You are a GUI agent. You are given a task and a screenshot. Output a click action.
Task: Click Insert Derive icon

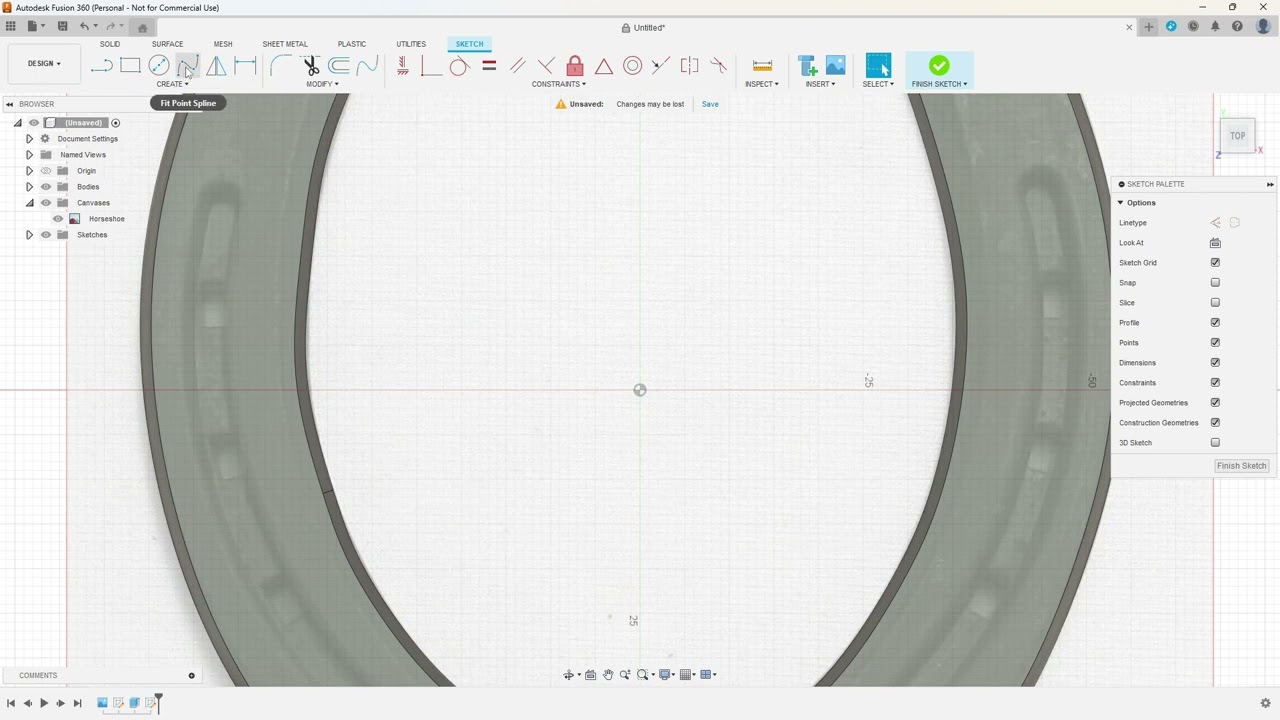pos(807,66)
